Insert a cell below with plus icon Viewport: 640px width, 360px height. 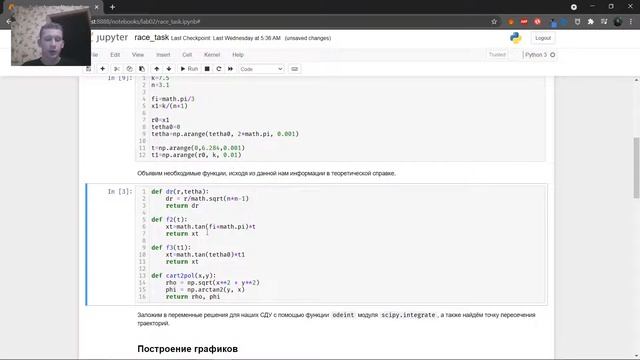tap(102, 69)
